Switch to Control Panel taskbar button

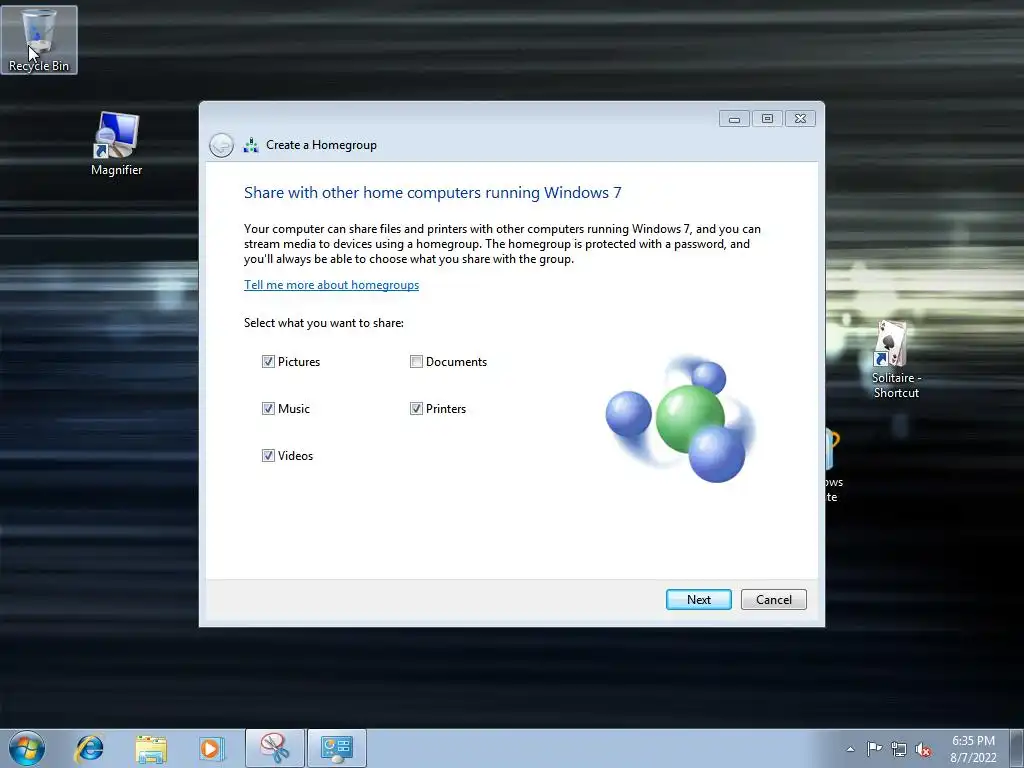click(337, 748)
